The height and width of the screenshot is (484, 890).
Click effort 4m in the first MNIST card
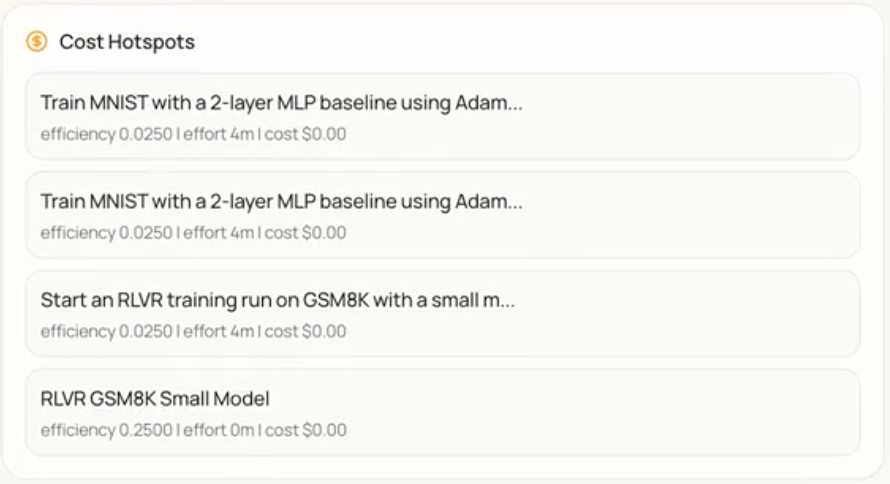coord(218,134)
